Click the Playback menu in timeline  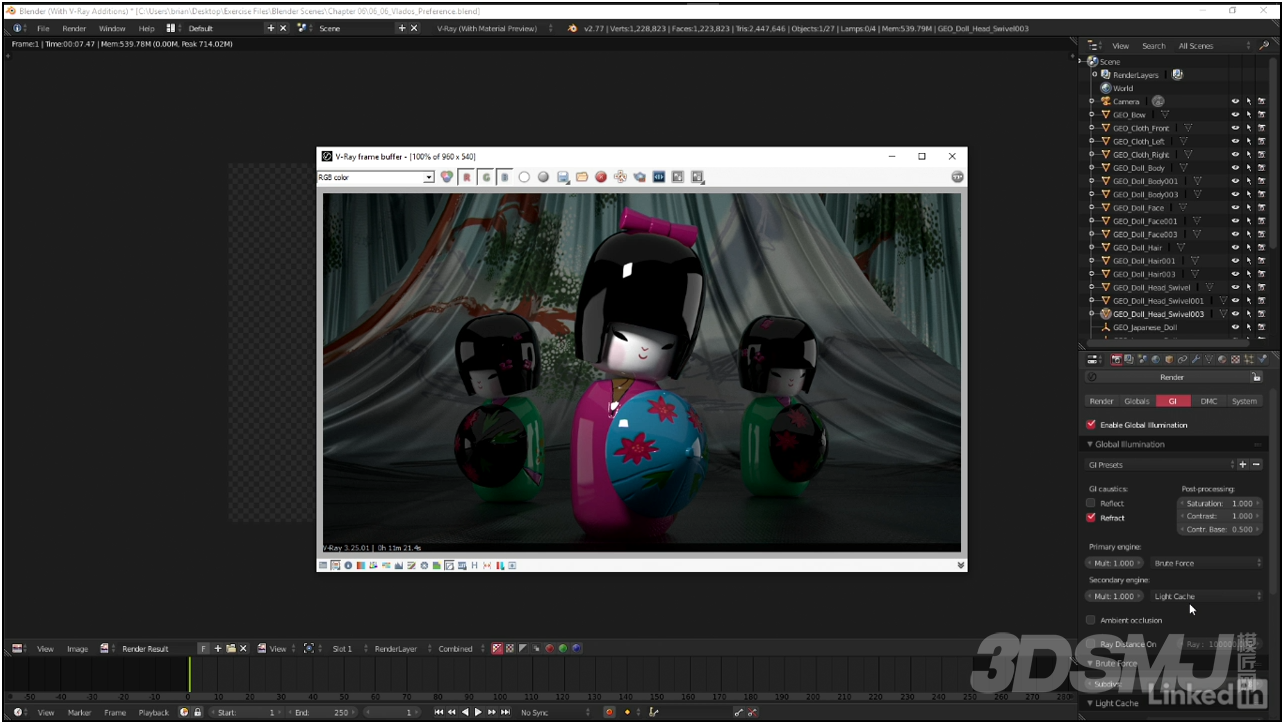(153, 712)
